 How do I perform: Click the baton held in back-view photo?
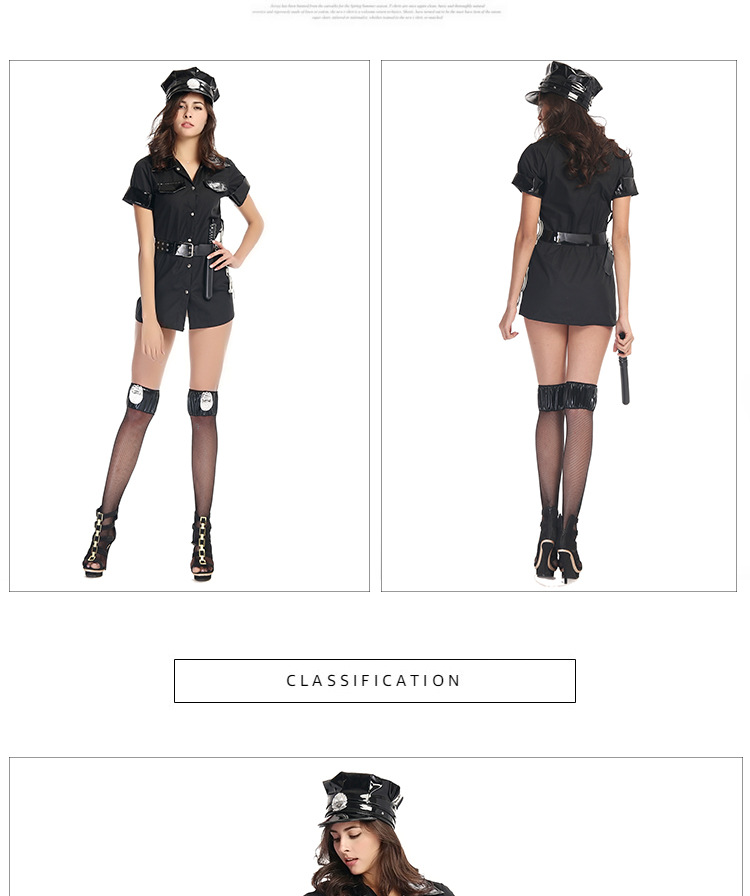click(624, 370)
